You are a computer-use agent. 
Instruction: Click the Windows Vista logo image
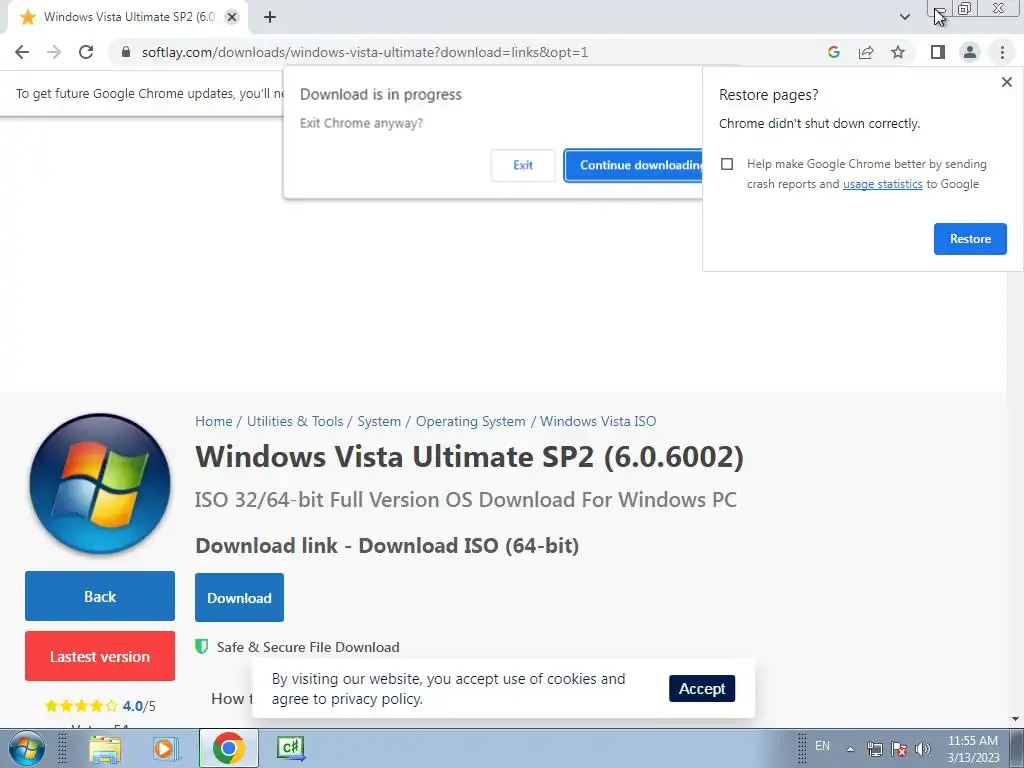tap(100, 484)
